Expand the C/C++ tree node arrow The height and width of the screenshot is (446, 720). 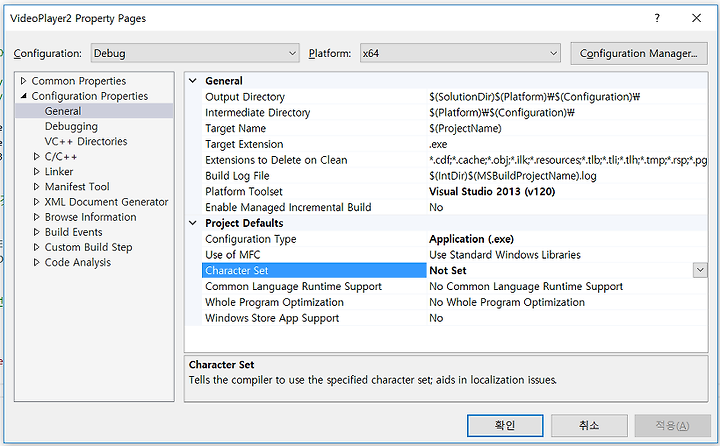click(37, 157)
